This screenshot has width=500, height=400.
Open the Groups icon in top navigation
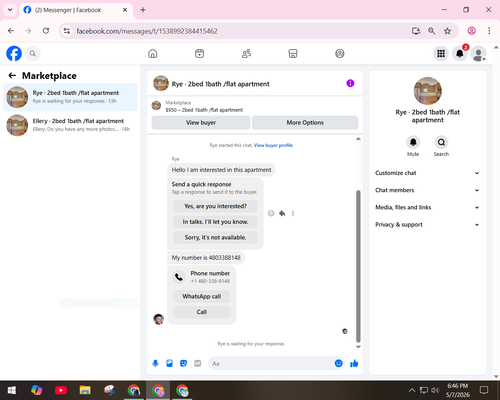point(340,53)
